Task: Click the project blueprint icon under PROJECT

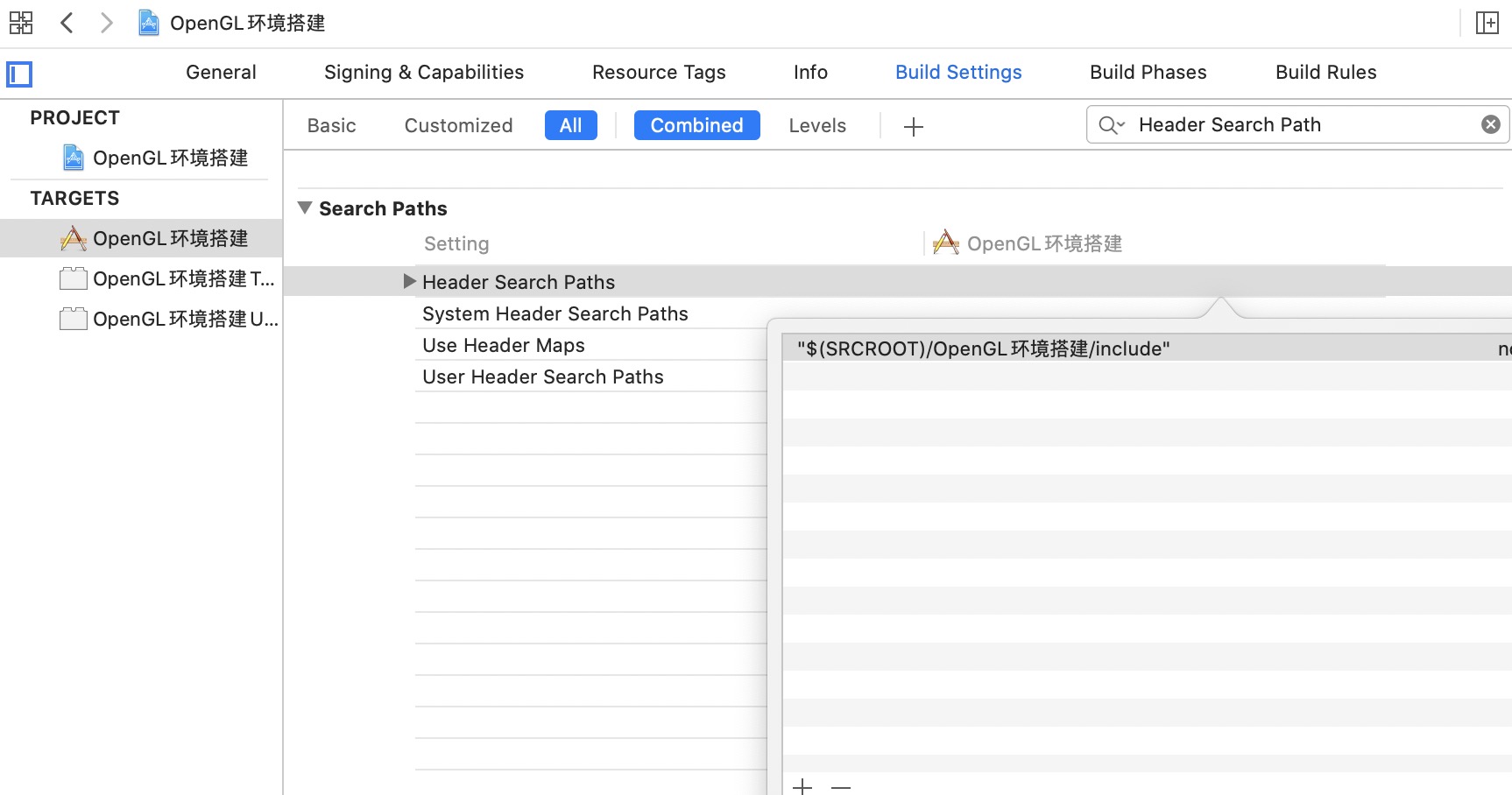Action: pyautogui.click(x=74, y=158)
